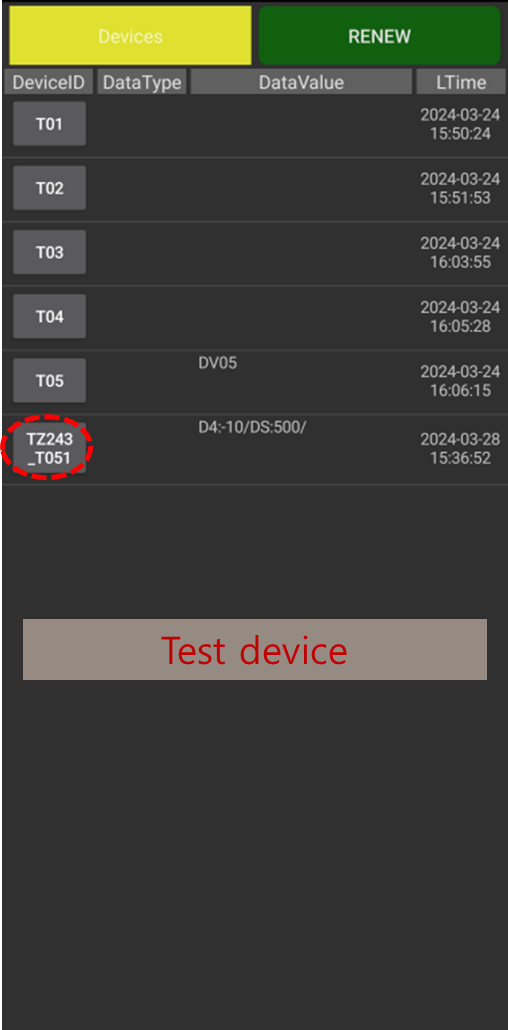Click the Test device label banner
This screenshot has height=1030, width=508.
(255, 649)
